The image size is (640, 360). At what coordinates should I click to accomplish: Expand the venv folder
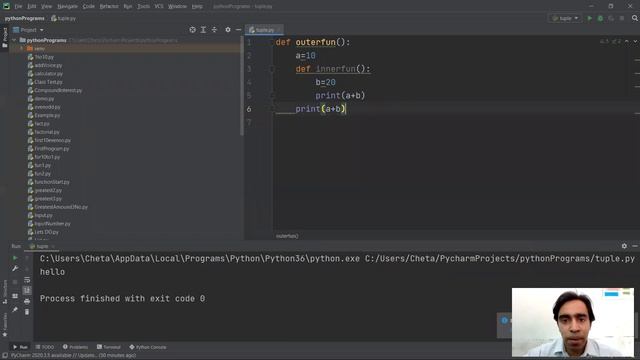pyautogui.click(x=22, y=49)
